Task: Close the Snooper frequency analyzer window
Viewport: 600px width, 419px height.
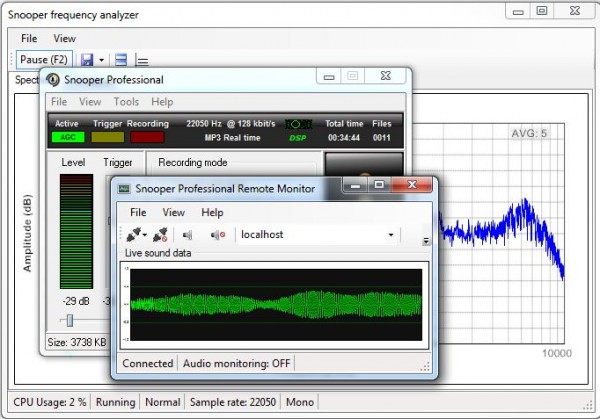Action: click(x=575, y=11)
